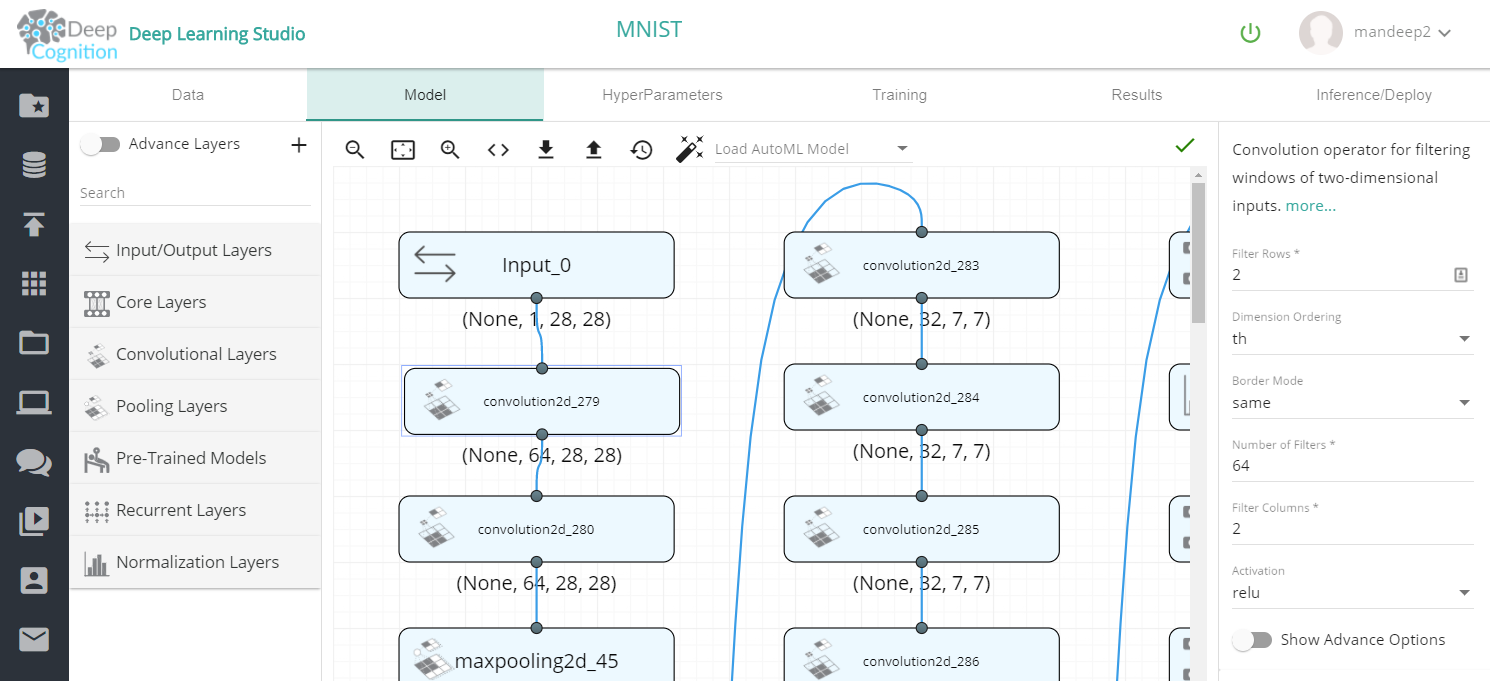Screen dimensions: 1490x681
Task: Click the upload arrow icon in sidebar
Action: [x=34, y=224]
